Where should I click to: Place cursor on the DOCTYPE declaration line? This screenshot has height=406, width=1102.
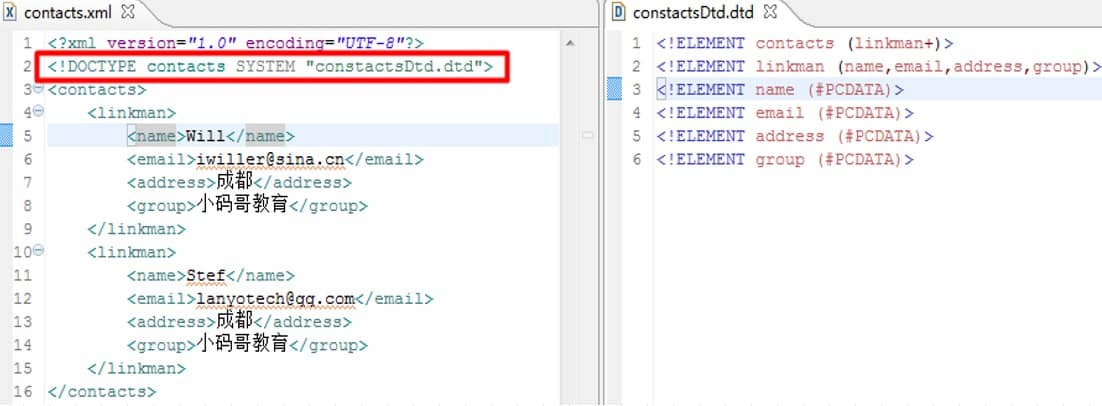point(270,67)
